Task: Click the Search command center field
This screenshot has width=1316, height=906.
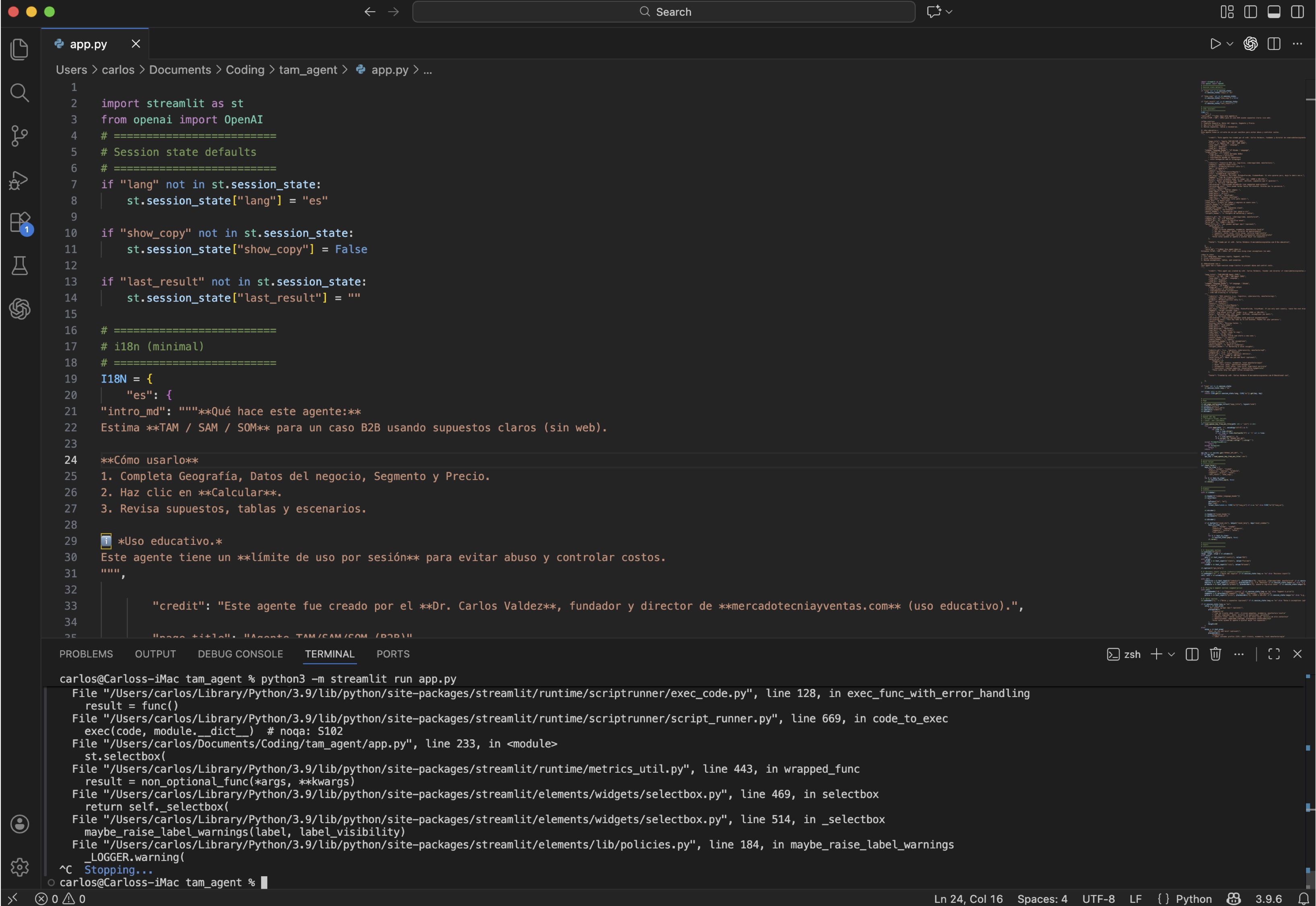Action: click(664, 12)
